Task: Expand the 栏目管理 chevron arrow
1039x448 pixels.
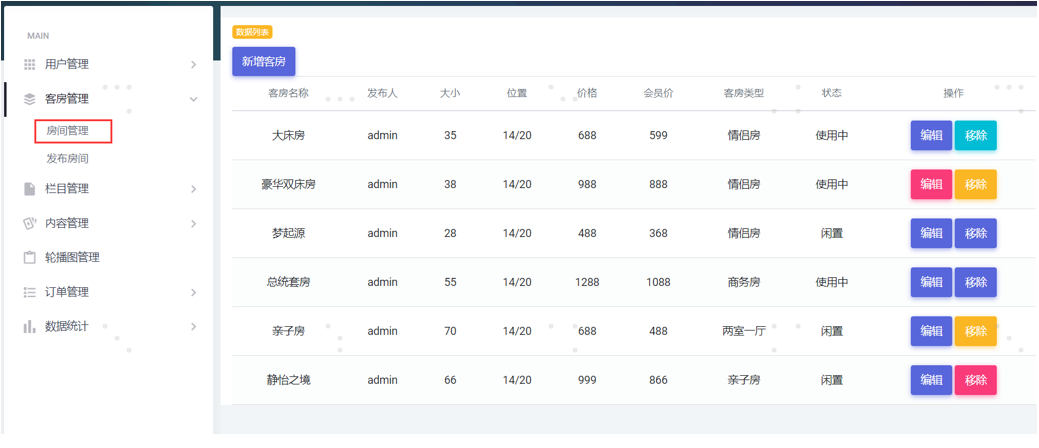Action: 193,189
